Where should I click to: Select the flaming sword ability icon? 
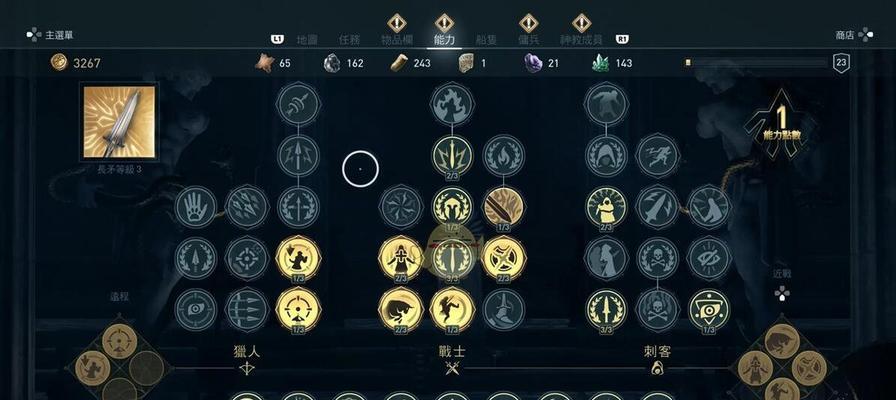click(x=504, y=207)
